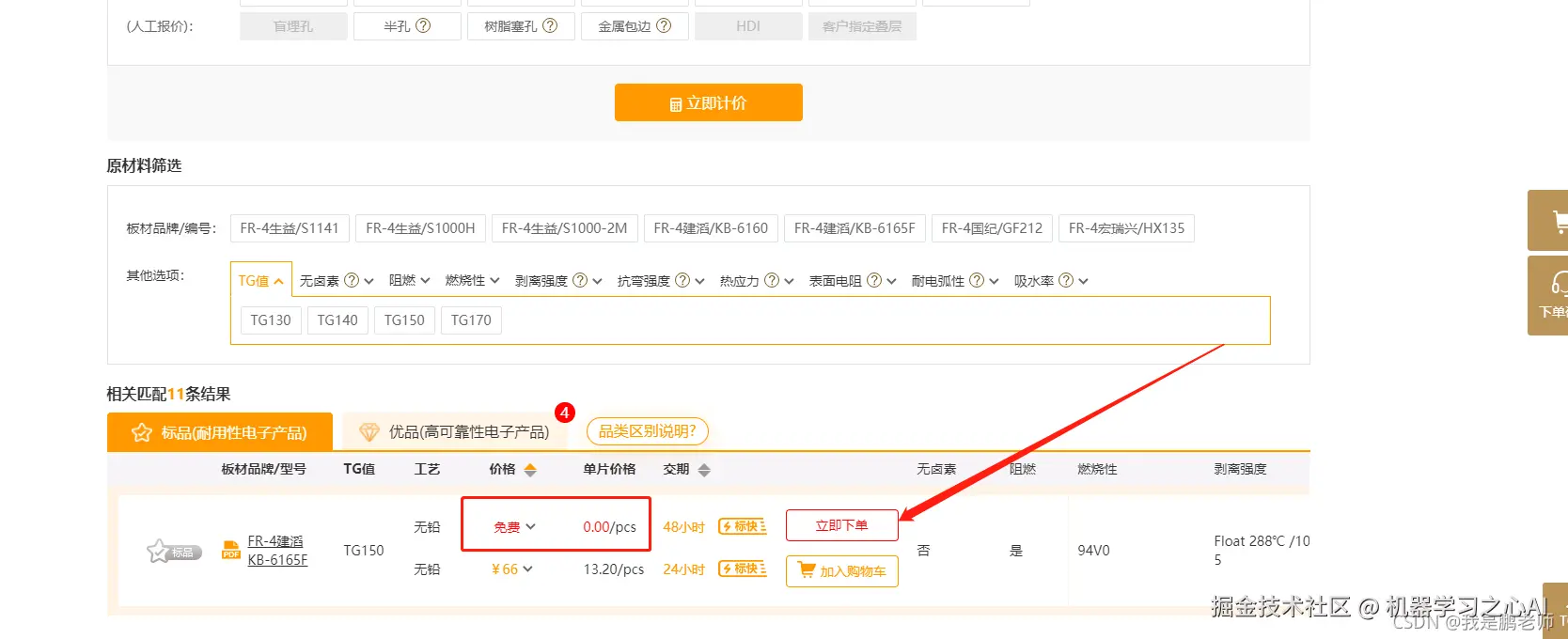This screenshot has width=1568, height=639.
Task: Expand the 阻燃 filter dropdown
Action: click(409, 281)
